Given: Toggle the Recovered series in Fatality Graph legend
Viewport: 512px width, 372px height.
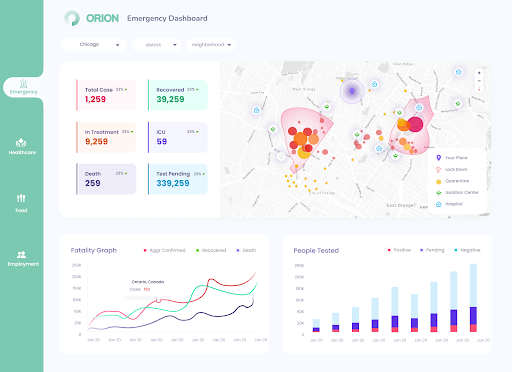Looking at the screenshot, I should click(x=211, y=250).
